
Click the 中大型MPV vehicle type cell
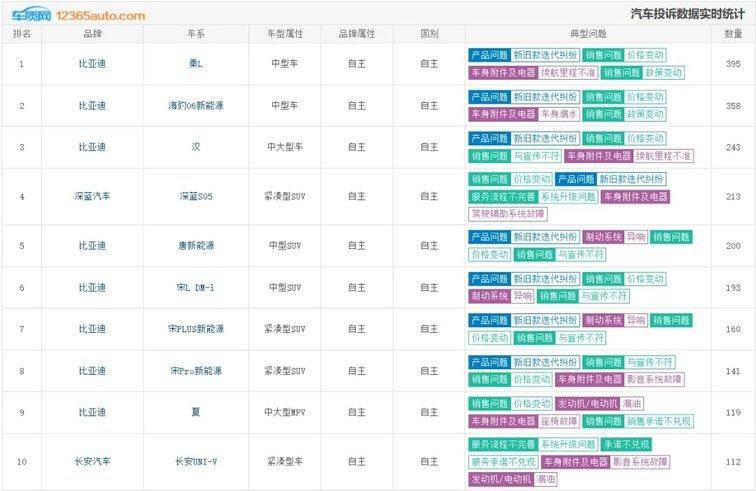click(x=285, y=412)
